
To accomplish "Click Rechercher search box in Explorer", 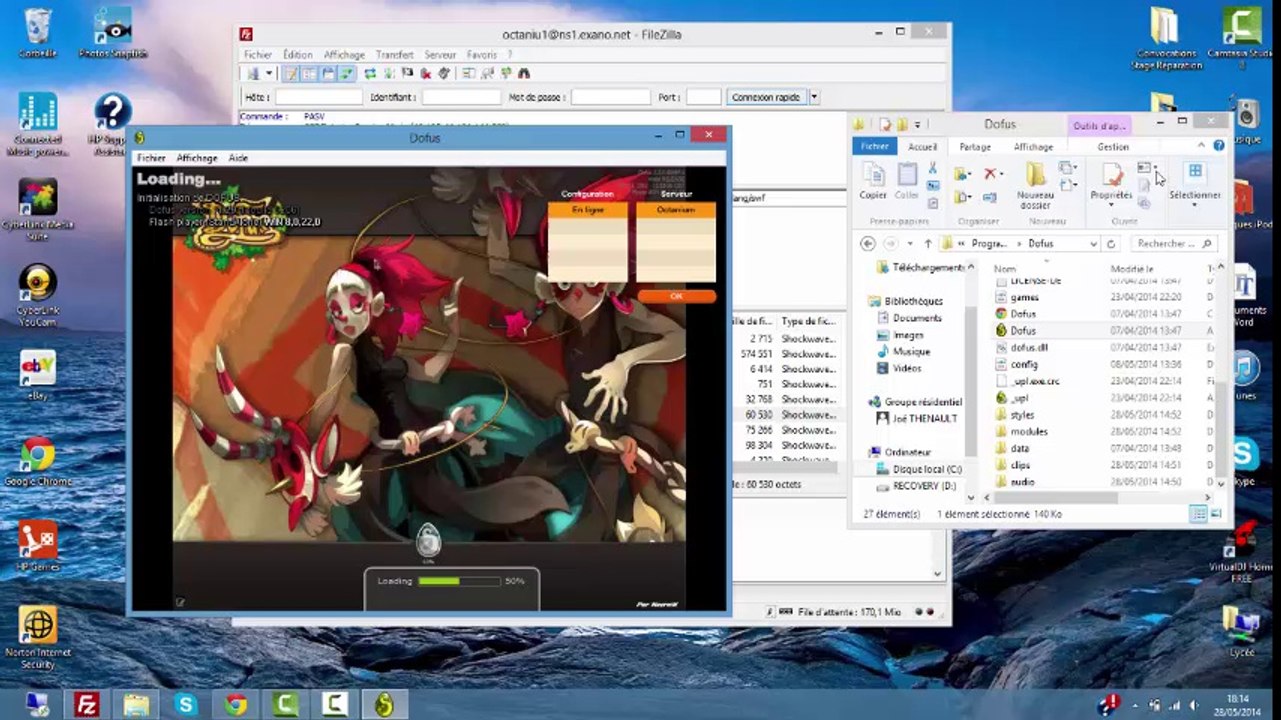I will coord(1173,243).
